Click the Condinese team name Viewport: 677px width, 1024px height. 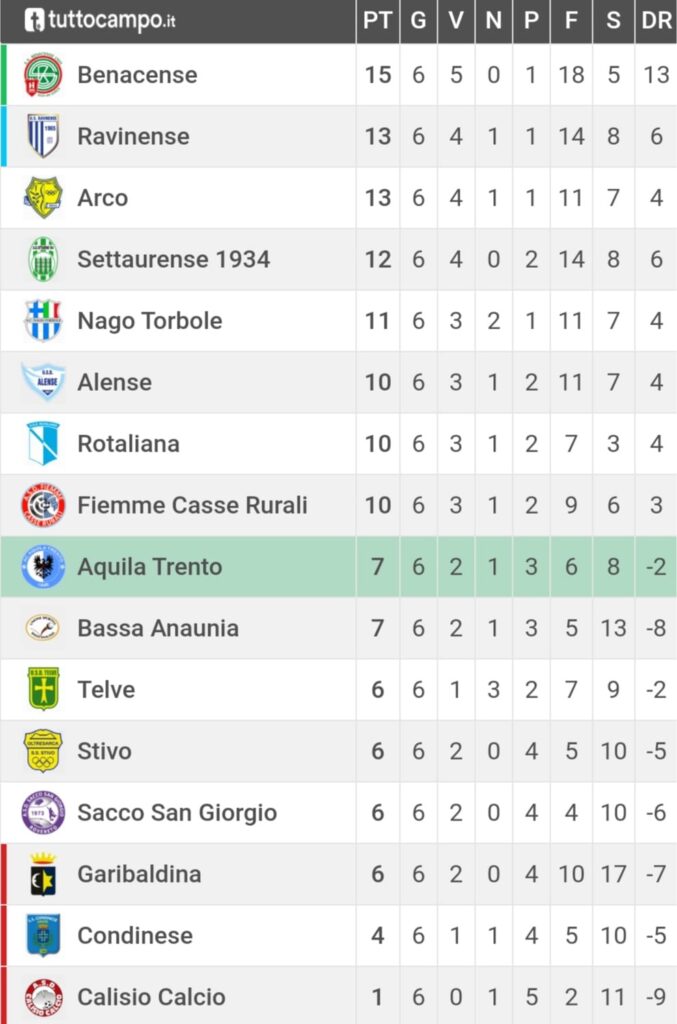coord(135,936)
